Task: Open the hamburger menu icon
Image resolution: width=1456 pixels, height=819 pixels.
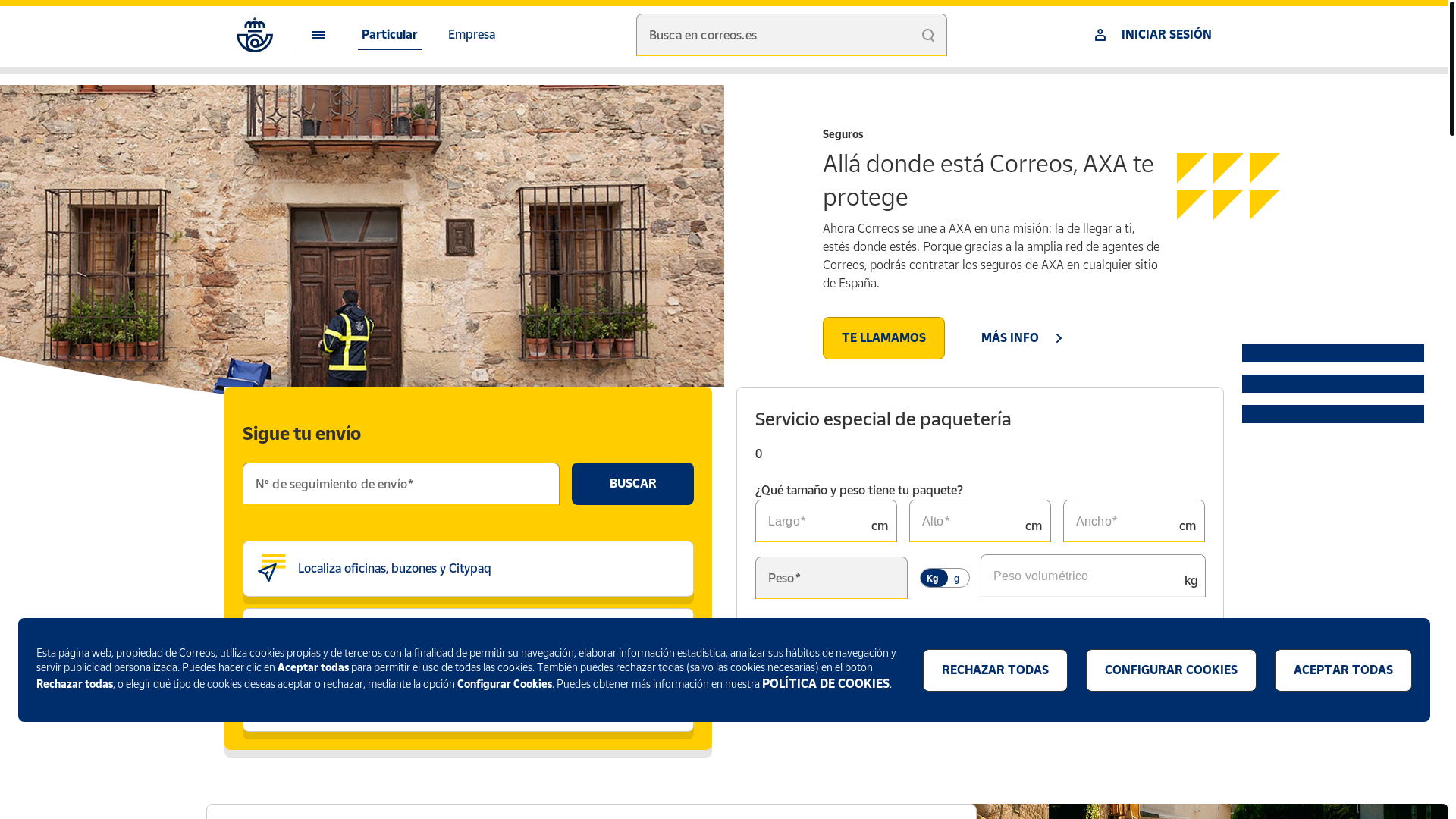Action: 318,35
